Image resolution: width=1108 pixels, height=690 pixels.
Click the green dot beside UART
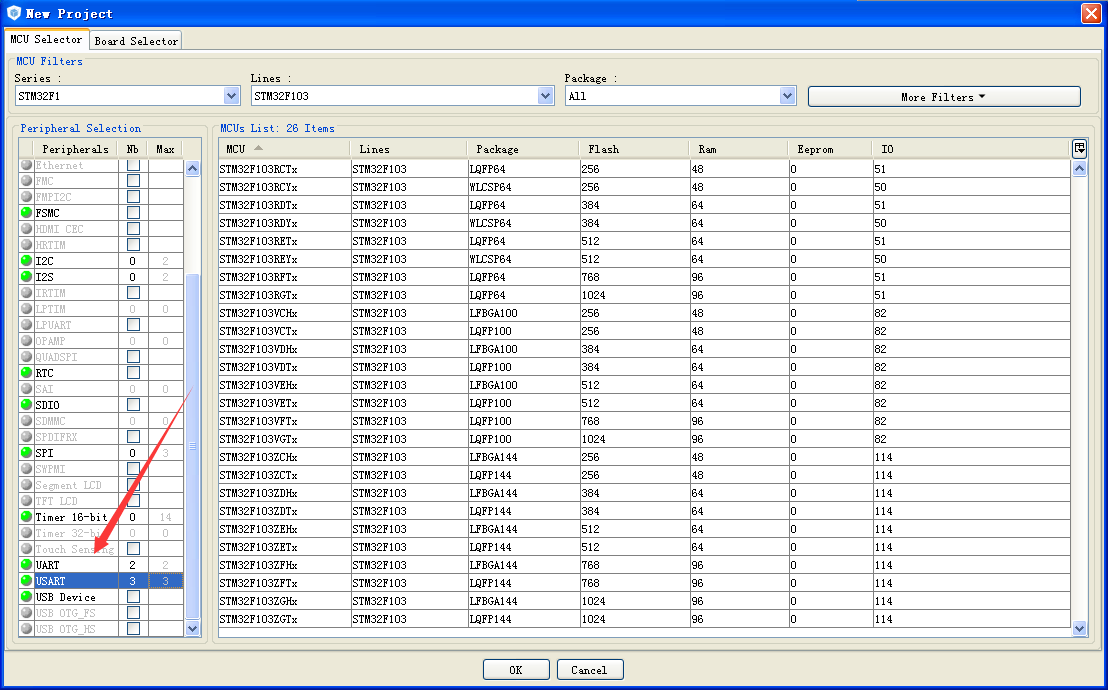tap(26, 564)
